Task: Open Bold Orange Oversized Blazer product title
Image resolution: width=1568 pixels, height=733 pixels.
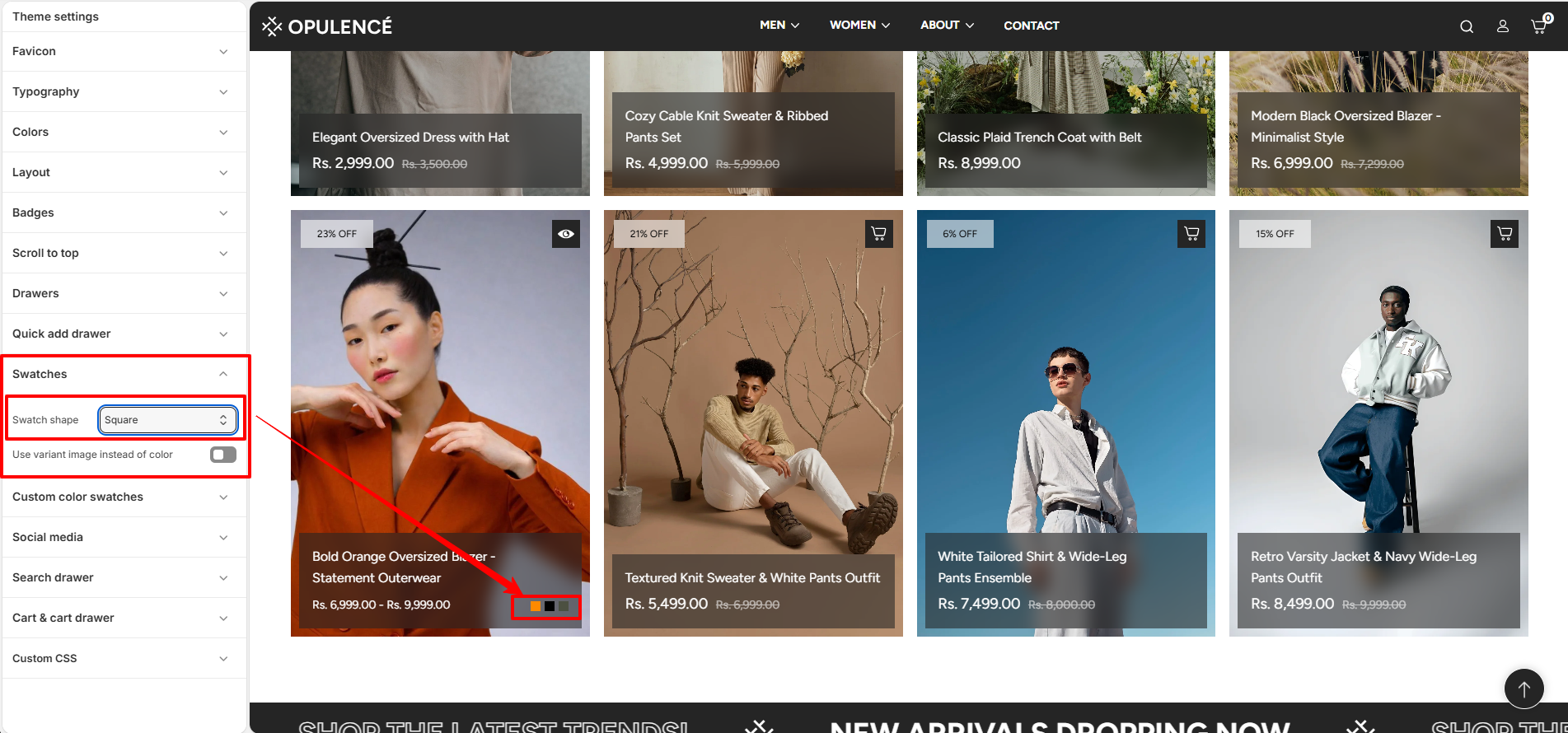Action: click(404, 567)
